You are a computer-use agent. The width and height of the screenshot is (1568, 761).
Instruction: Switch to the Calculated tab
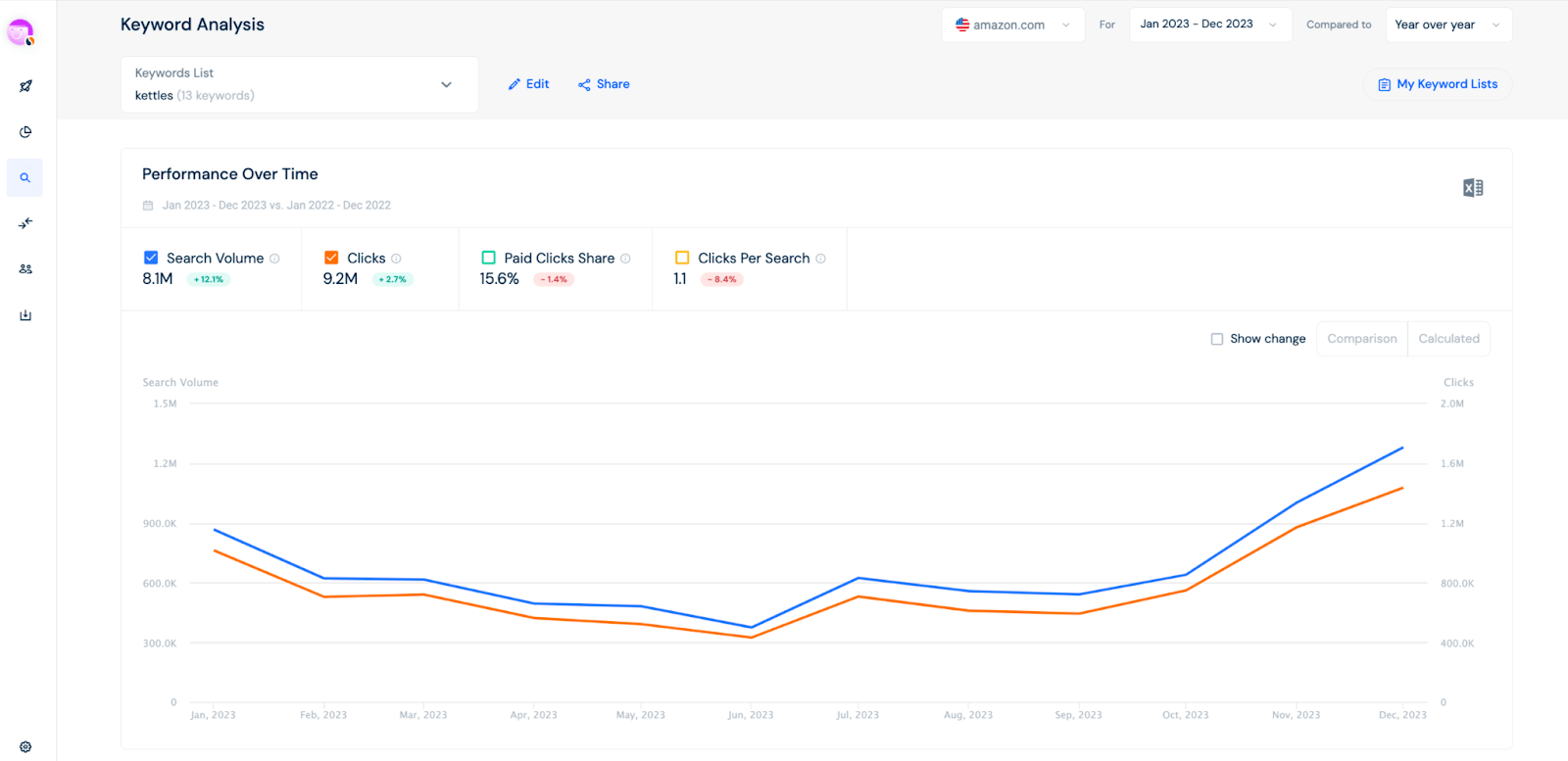1448,339
